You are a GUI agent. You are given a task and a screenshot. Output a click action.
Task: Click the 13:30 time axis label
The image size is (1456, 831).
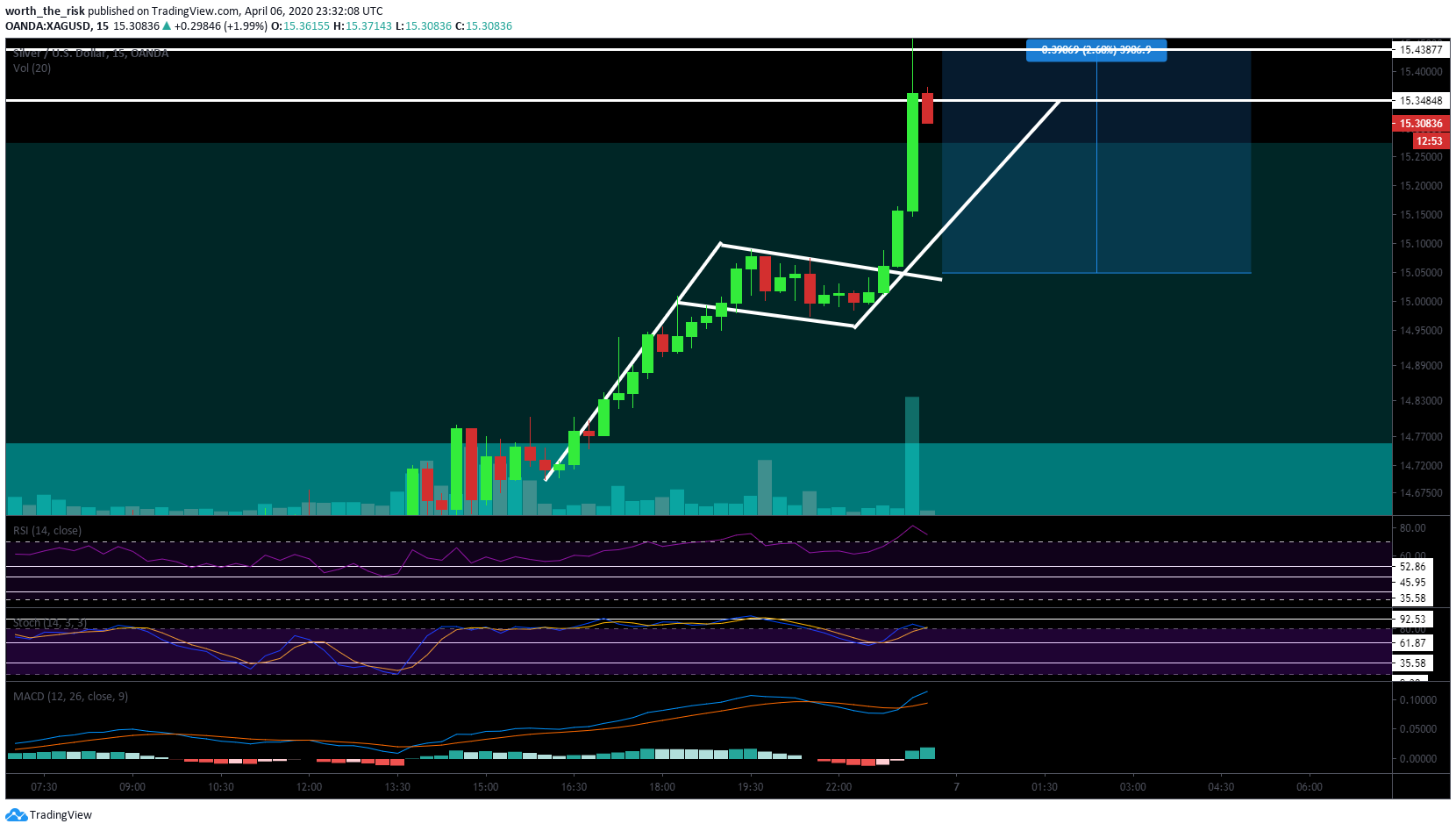397,787
